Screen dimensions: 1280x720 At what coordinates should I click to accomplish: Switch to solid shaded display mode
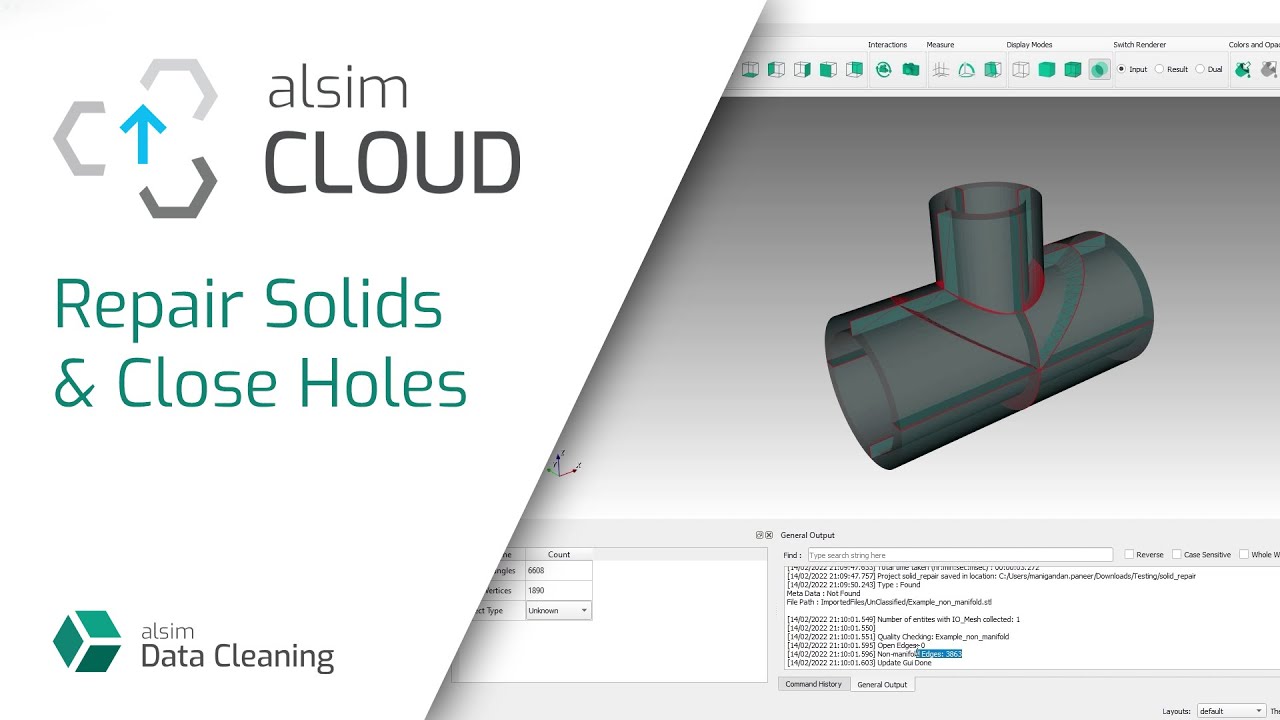(x=1047, y=69)
